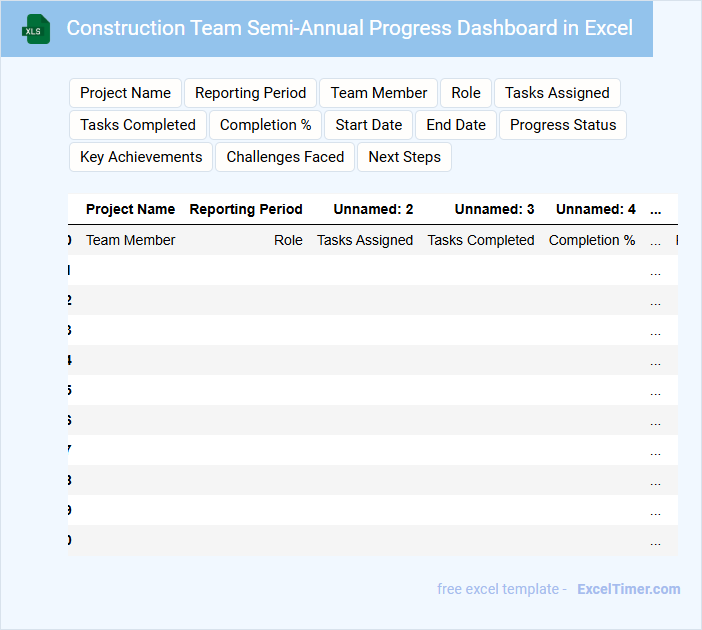Screen dimensions: 702x630
Task: Click the Project Name column header
Action: (130, 209)
